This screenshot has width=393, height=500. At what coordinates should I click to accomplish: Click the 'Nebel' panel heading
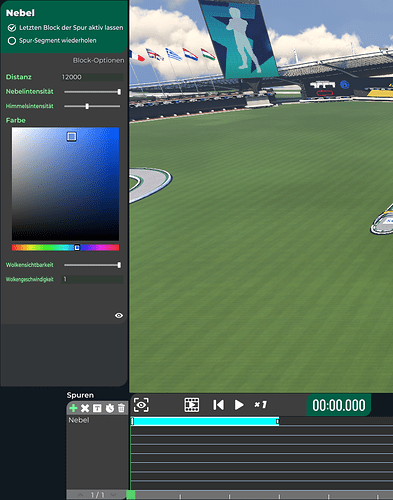[20, 13]
